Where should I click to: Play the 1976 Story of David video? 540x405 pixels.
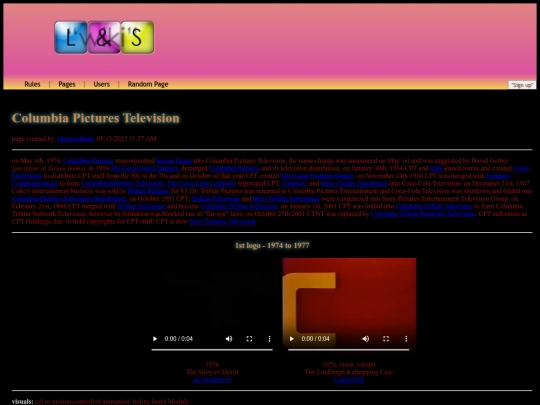click(x=155, y=339)
